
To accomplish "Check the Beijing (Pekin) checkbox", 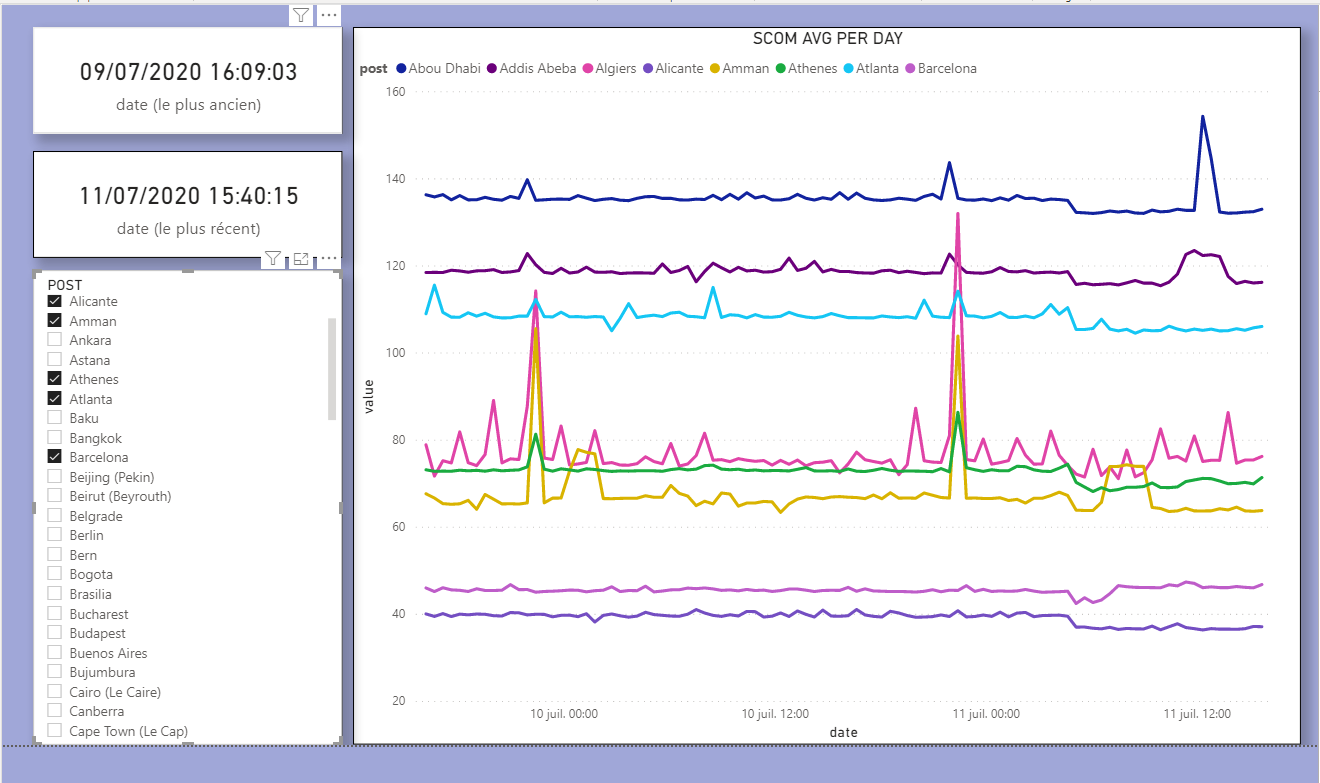I will click(x=55, y=477).
